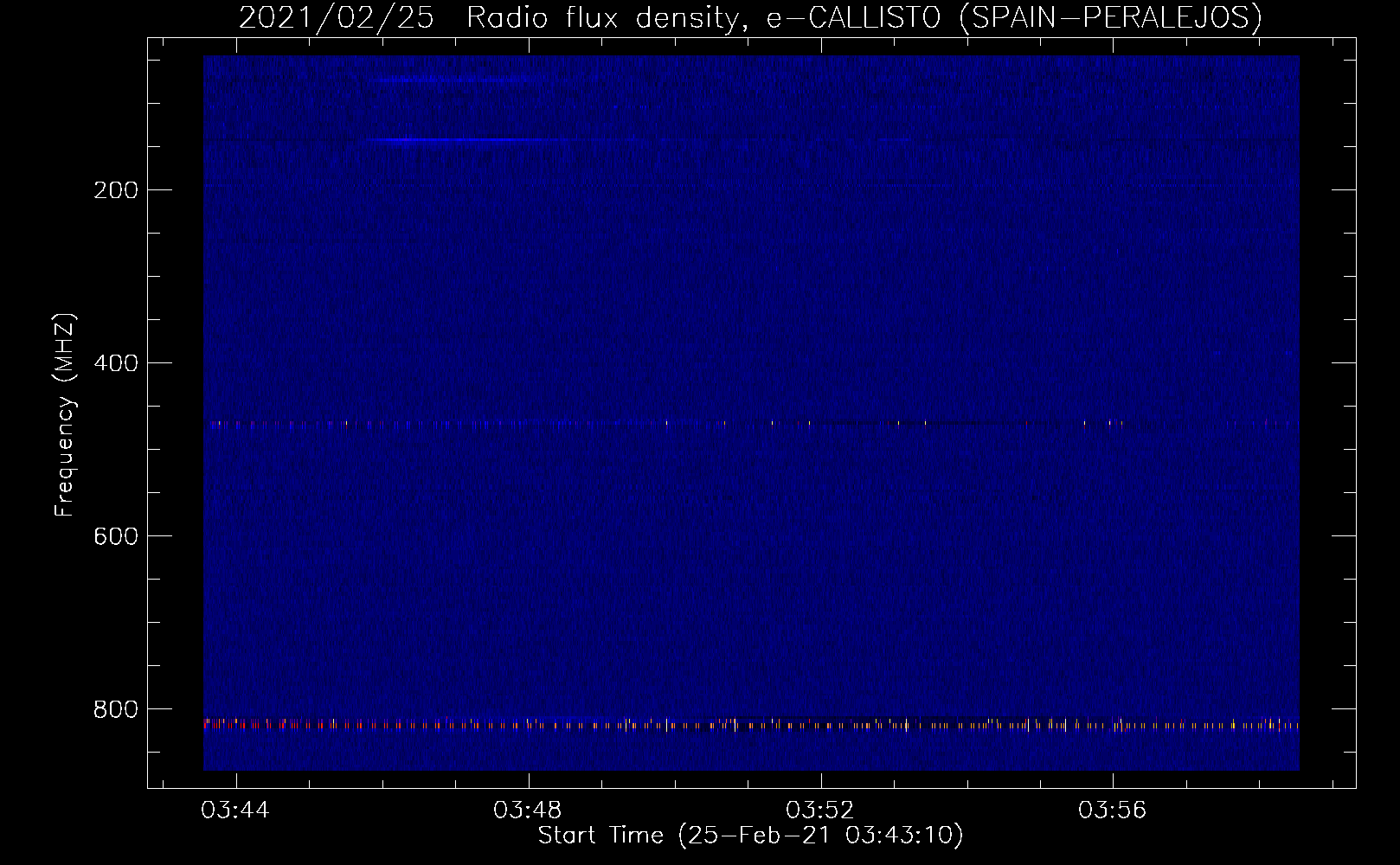Click the 400 frequency tick label
This screenshot has height=865, width=1400.
pyautogui.click(x=116, y=363)
